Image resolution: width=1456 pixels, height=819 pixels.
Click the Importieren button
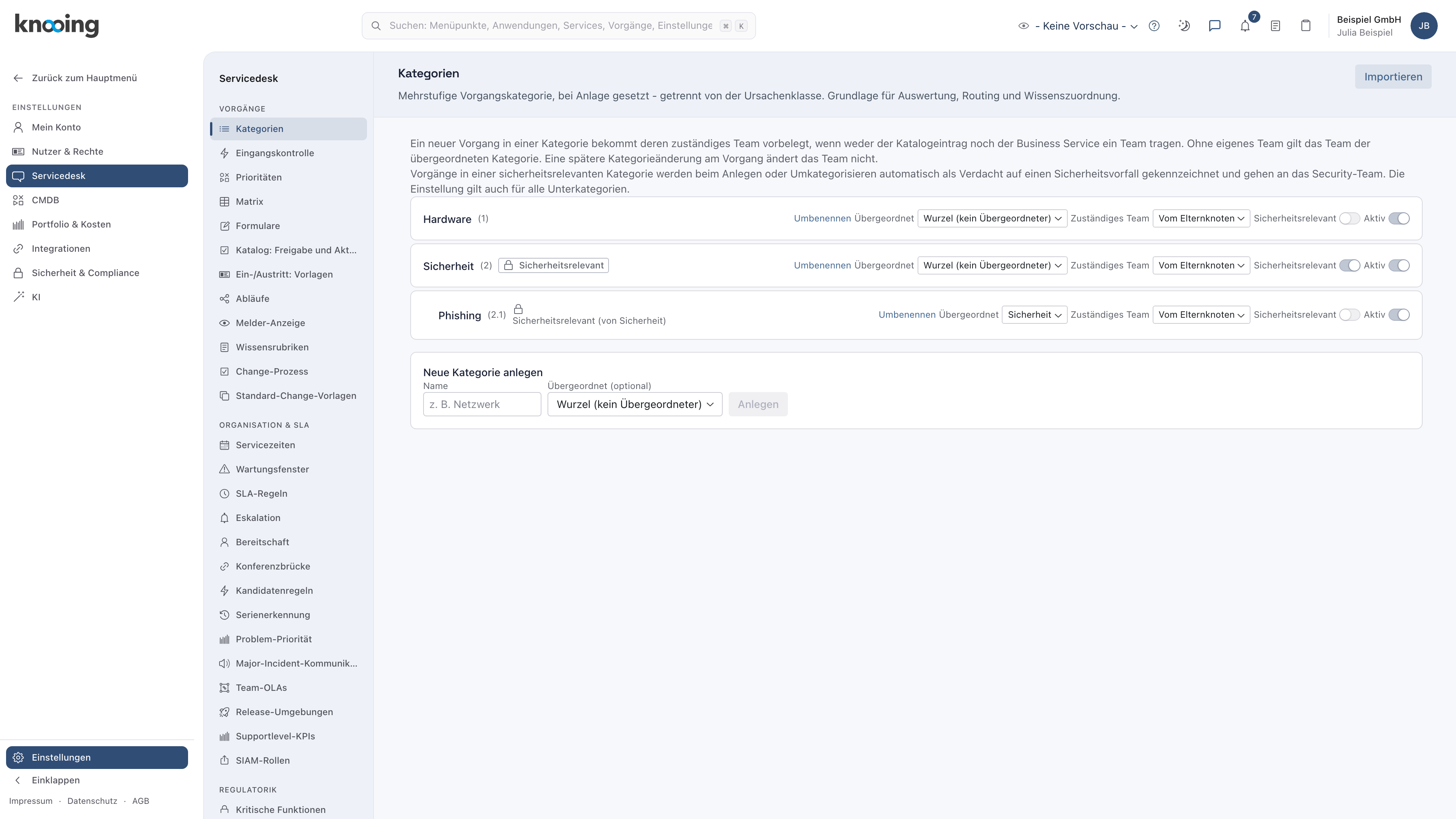tap(1393, 77)
